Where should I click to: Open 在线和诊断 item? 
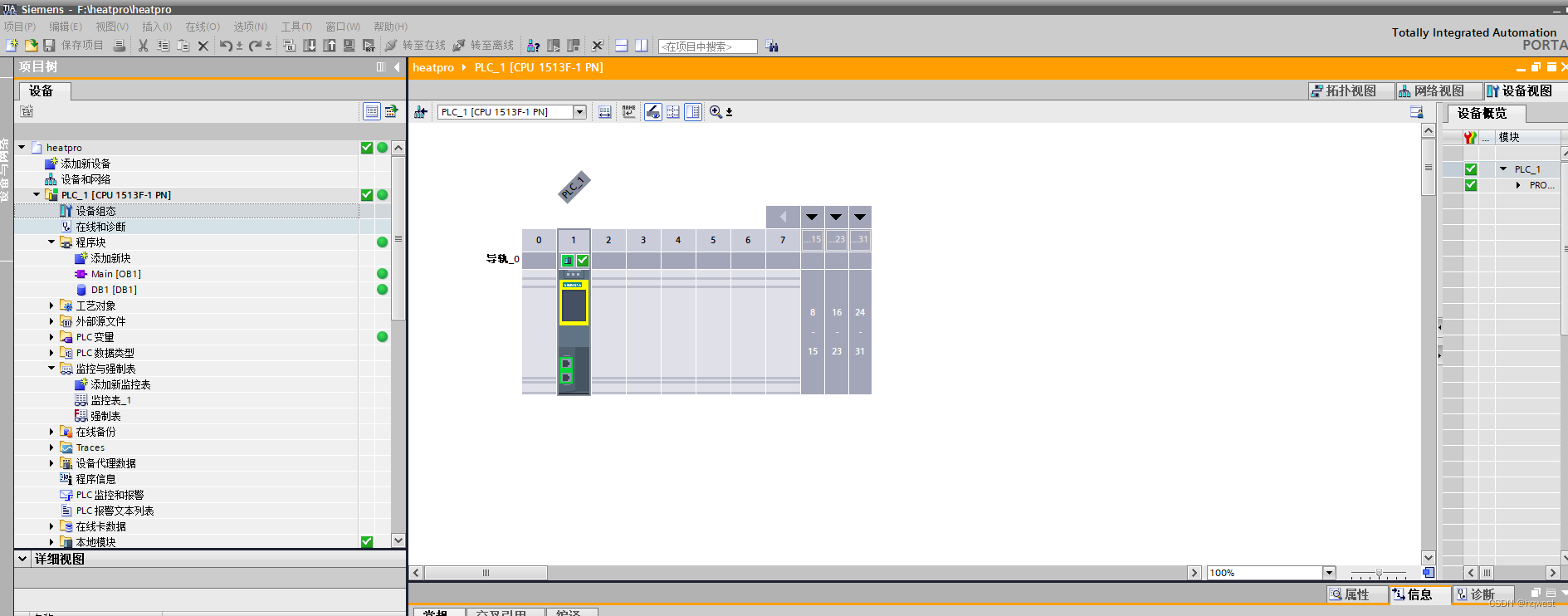(100, 227)
